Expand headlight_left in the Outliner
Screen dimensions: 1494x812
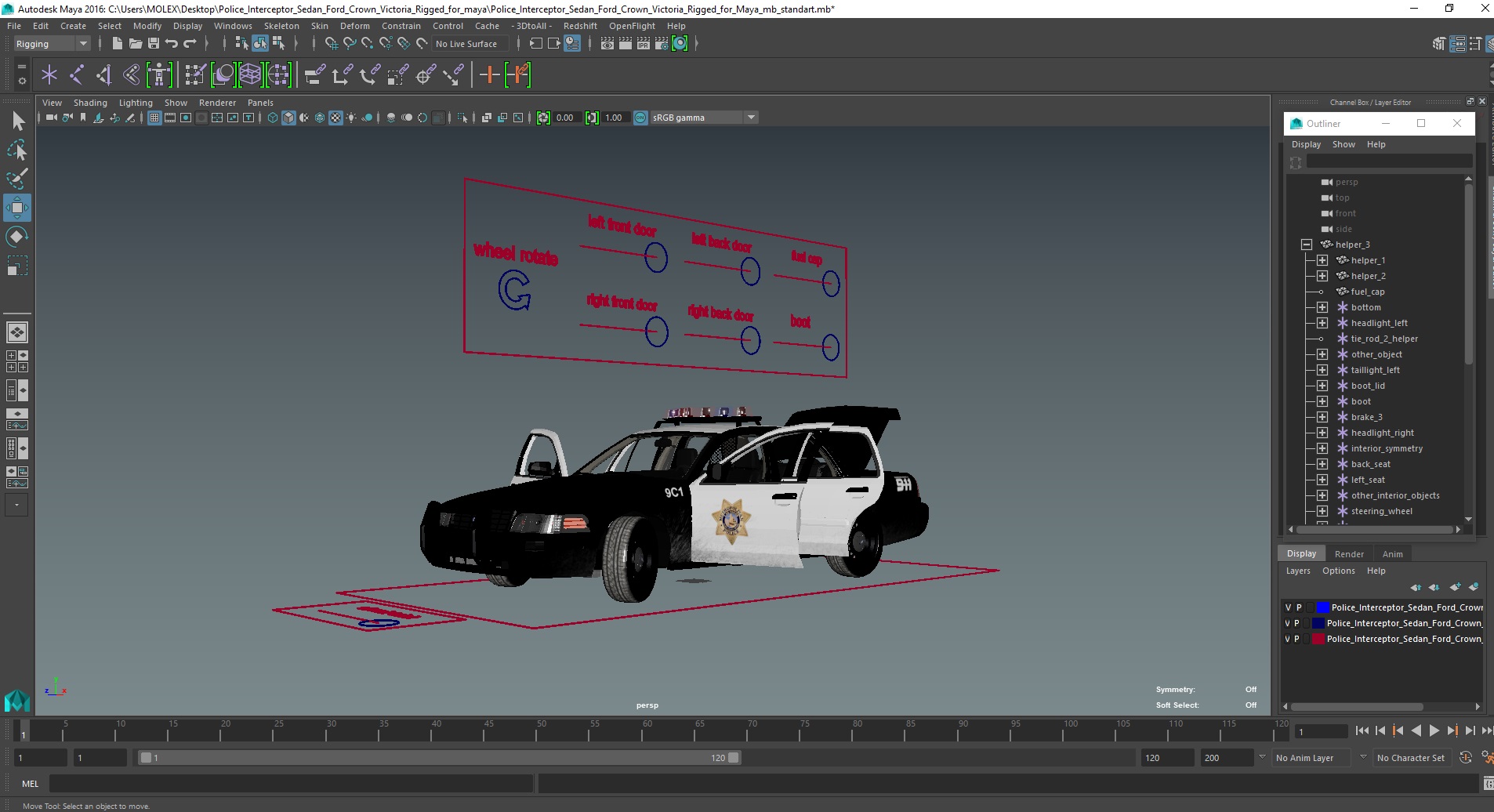[x=1322, y=323]
